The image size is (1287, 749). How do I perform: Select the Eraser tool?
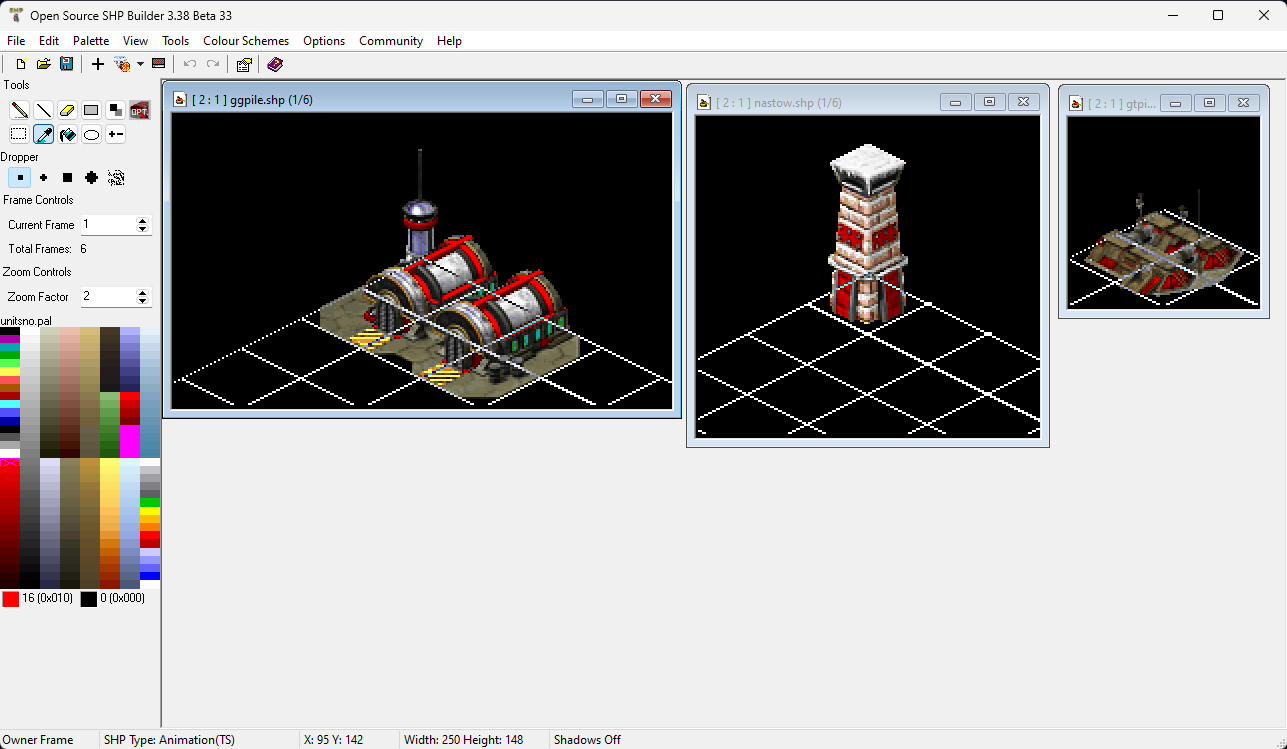coord(67,110)
